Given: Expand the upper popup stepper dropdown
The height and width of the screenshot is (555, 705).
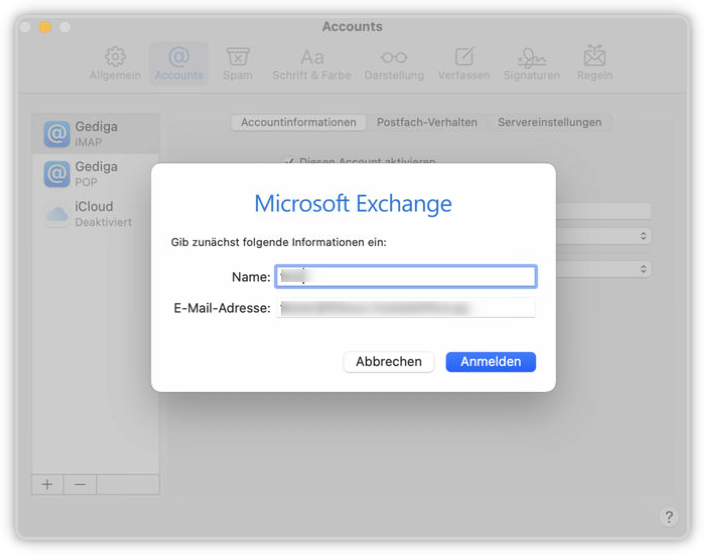Looking at the screenshot, I should [x=643, y=236].
